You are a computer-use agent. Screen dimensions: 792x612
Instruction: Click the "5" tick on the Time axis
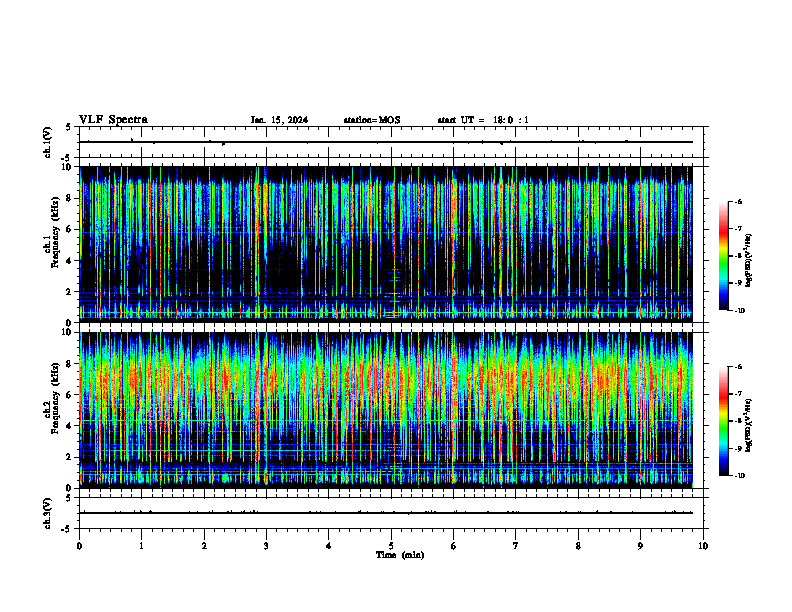pos(391,546)
